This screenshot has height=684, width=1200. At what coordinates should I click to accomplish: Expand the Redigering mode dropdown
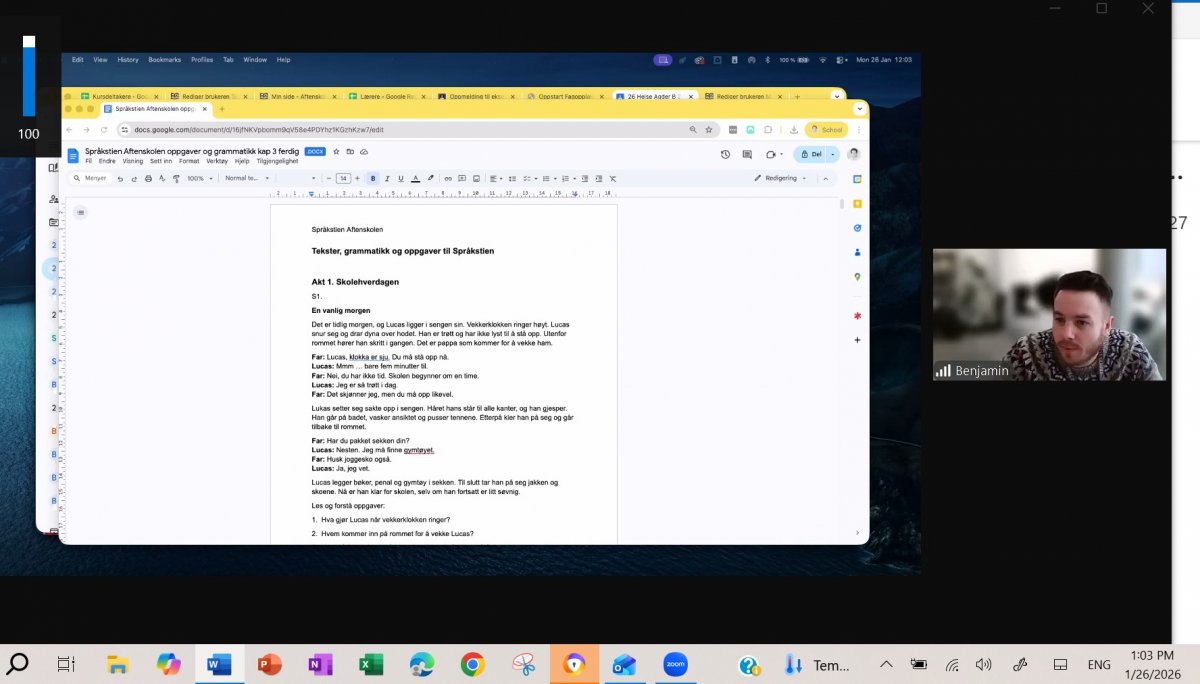tap(780, 178)
